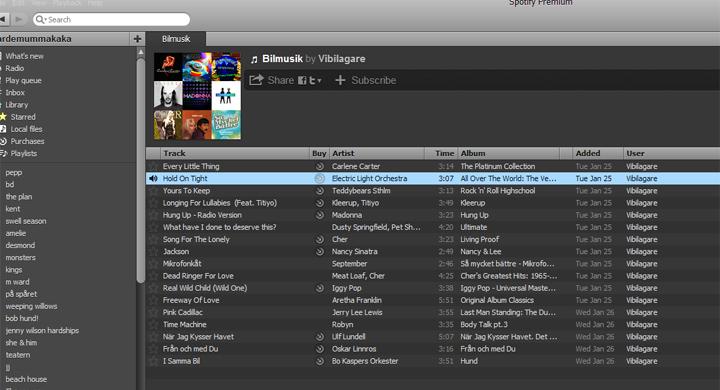720x390 pixels.
Task: Star the Yours To Keep track
Action: click(153, 191)
